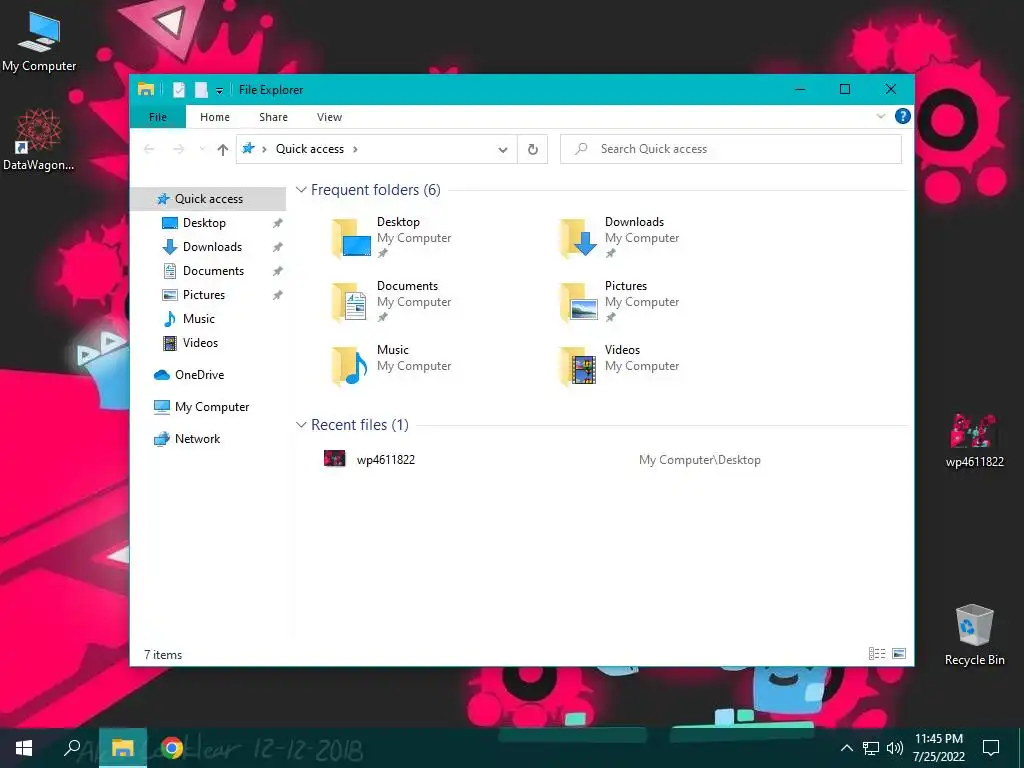Open Customize Quick Access Toolbar dropdown
Image resolution: width=1024 pixels, height=768 pixels.
219,90
